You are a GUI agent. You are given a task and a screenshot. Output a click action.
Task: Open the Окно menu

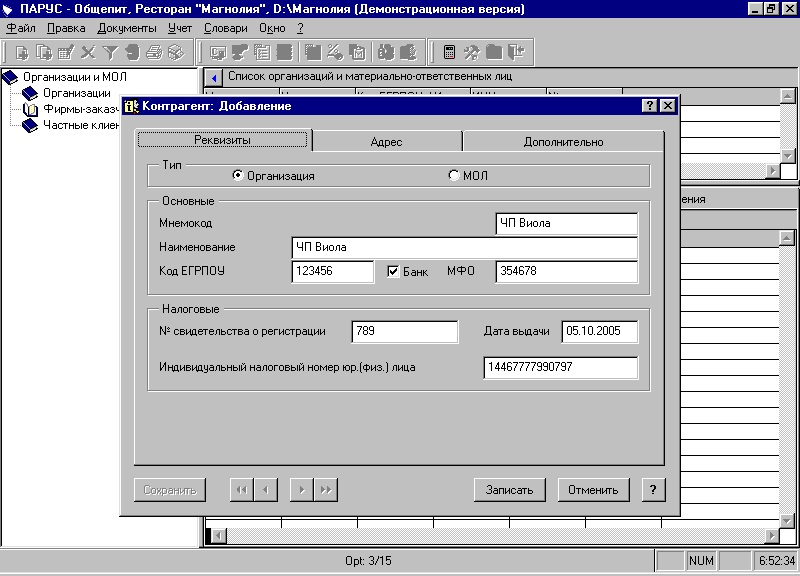pos(272,29)
